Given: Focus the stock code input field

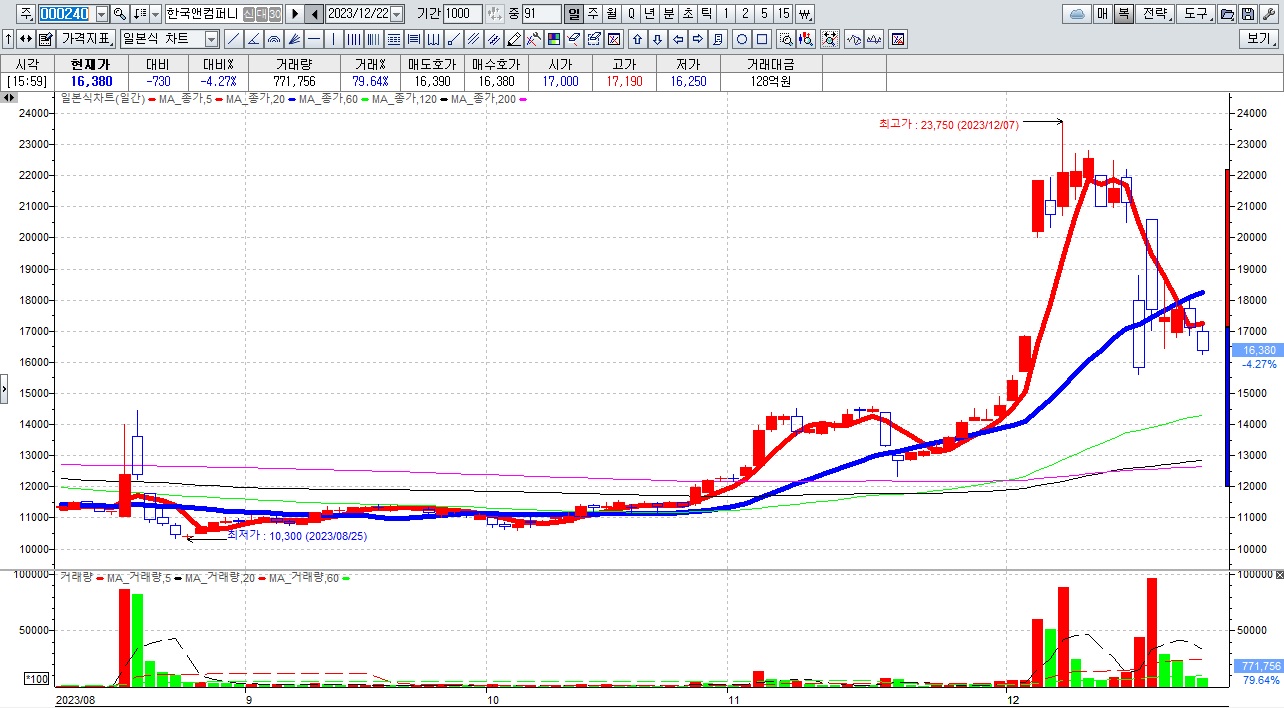Looking at the screenshot, I should pyautogui.click(x=65, y=14).
